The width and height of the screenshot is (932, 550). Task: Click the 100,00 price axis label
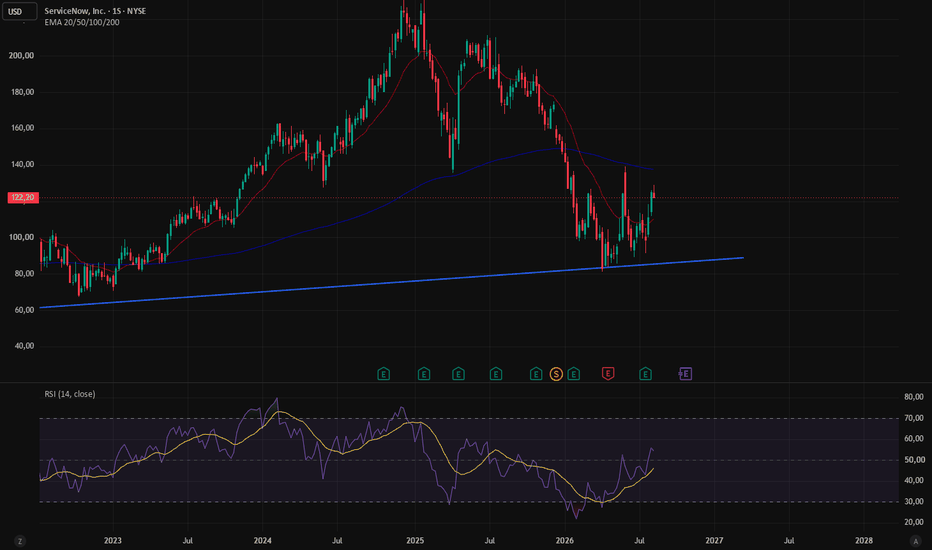coord(21,237)
